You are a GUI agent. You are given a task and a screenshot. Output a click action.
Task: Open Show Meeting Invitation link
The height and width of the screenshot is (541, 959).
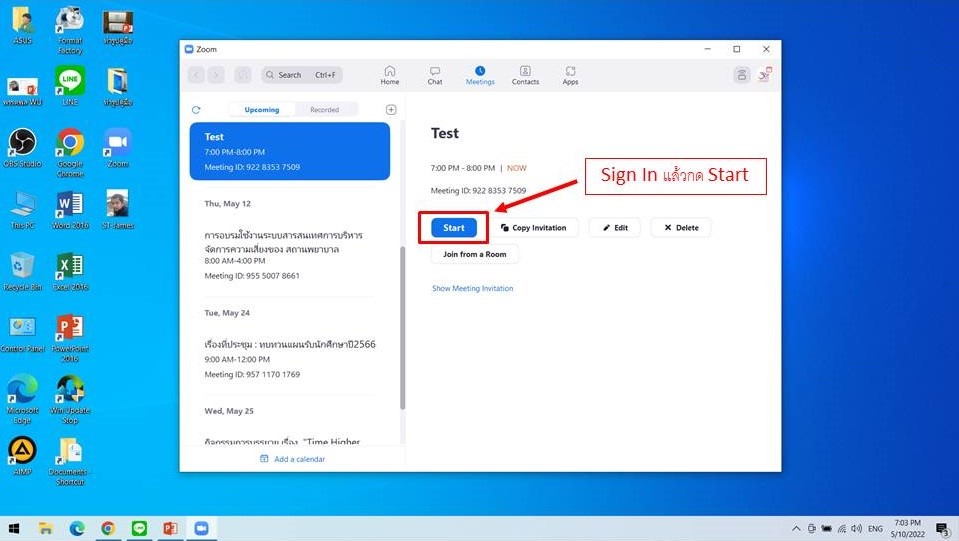click(473, 289)
